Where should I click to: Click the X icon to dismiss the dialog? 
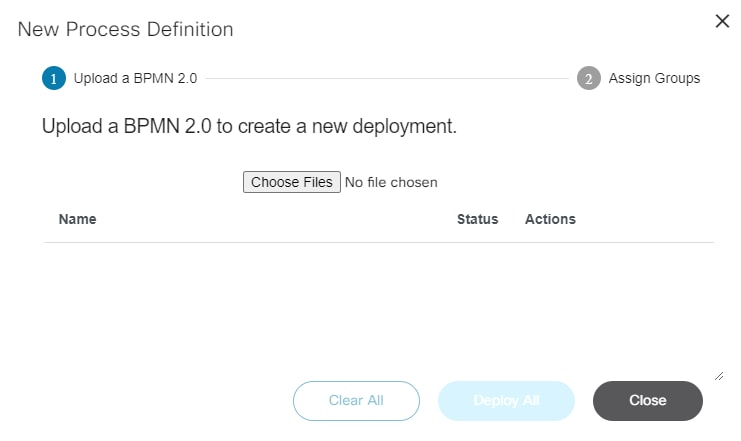722,21
